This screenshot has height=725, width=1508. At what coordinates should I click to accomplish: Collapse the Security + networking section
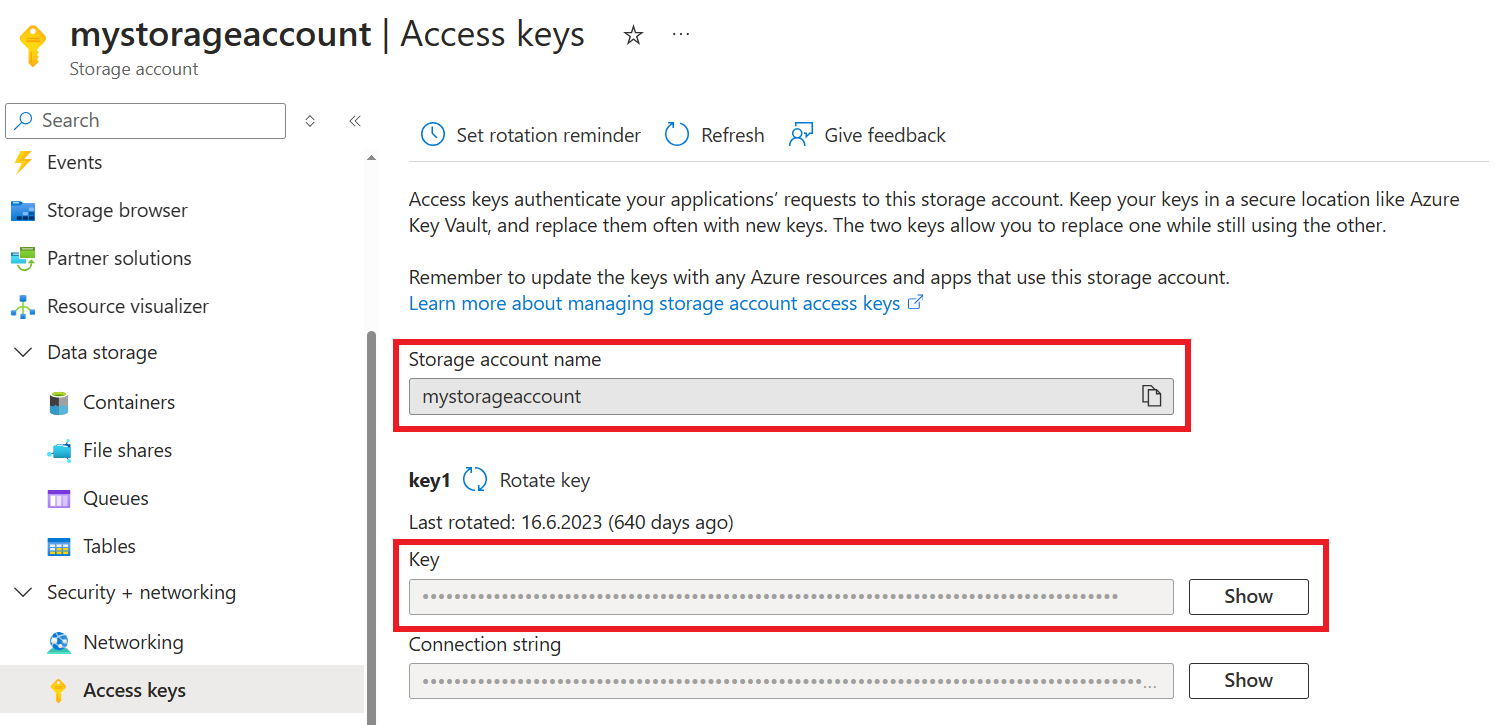coord(23,592)
